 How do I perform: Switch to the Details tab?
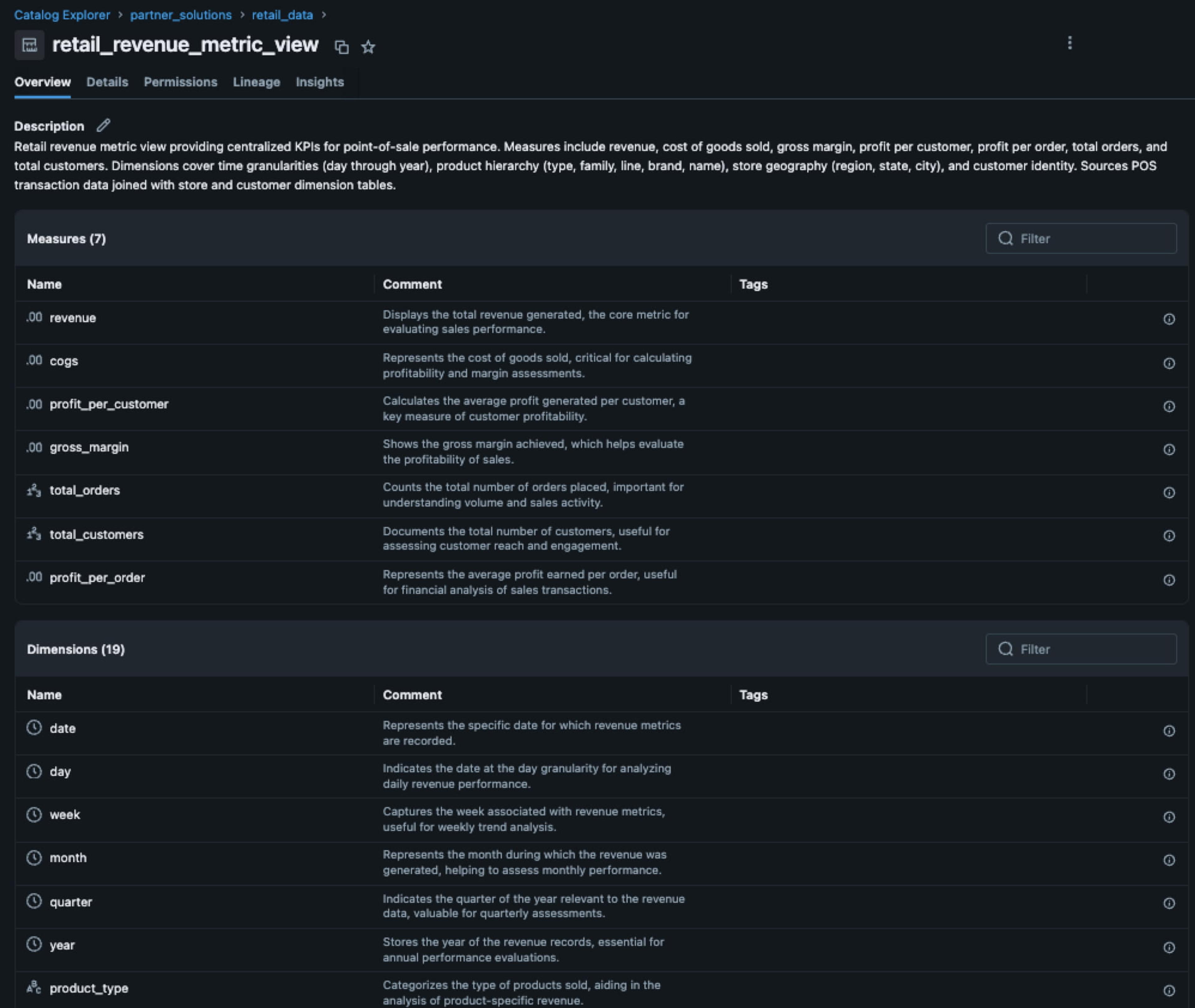pyautogui.click(x=107, y=82)
